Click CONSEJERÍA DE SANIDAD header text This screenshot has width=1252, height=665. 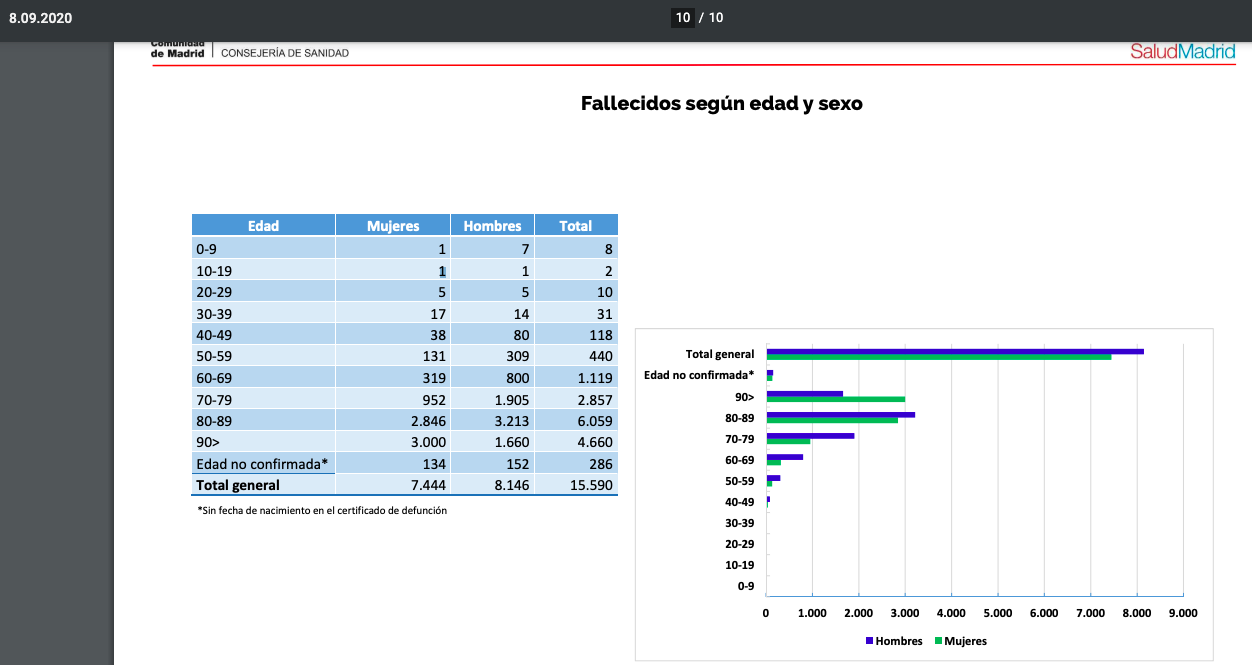tap(285, 53)
